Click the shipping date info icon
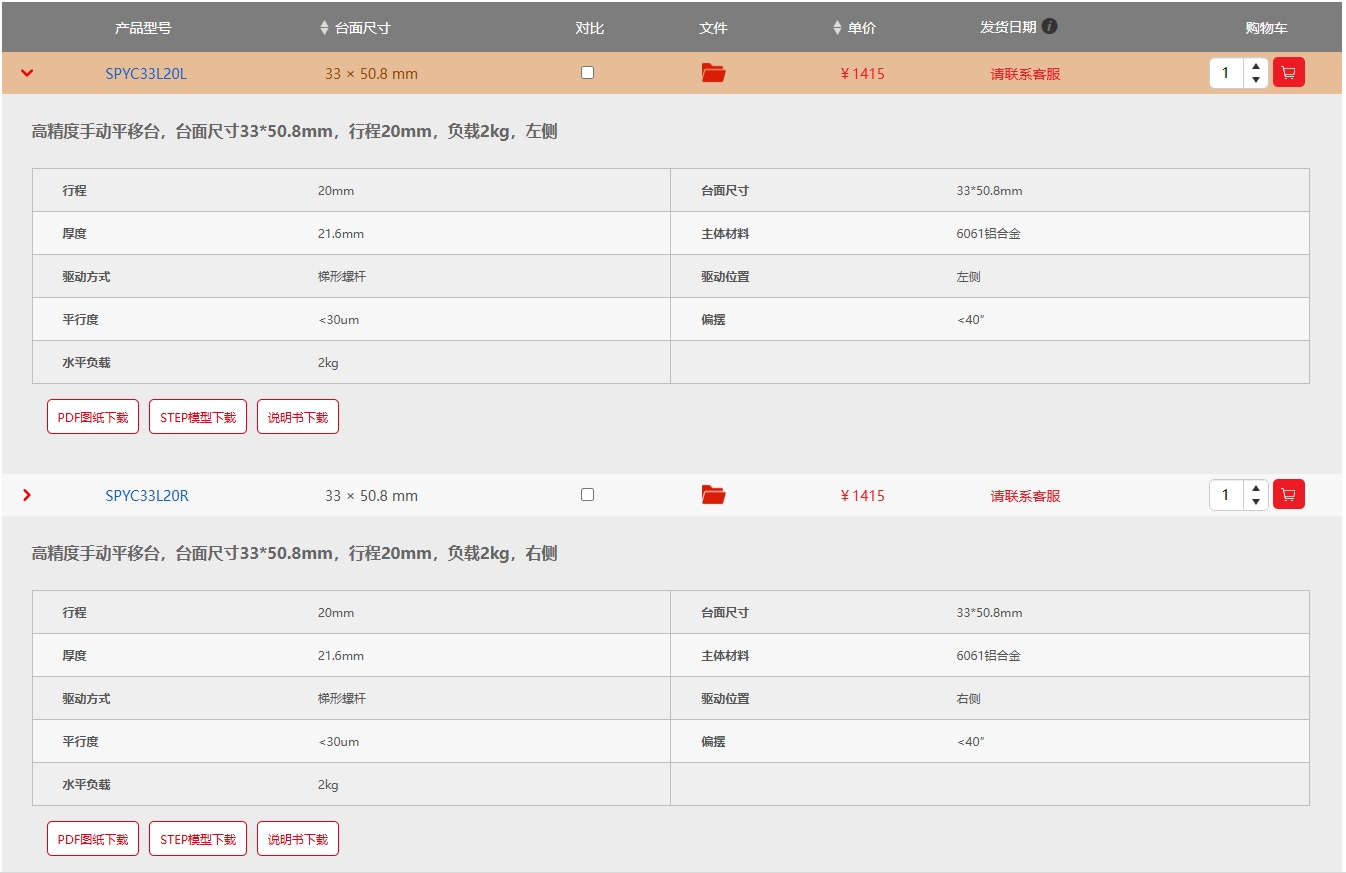This screenshot has width=1346, height=873. click(x=1049, y=27)
